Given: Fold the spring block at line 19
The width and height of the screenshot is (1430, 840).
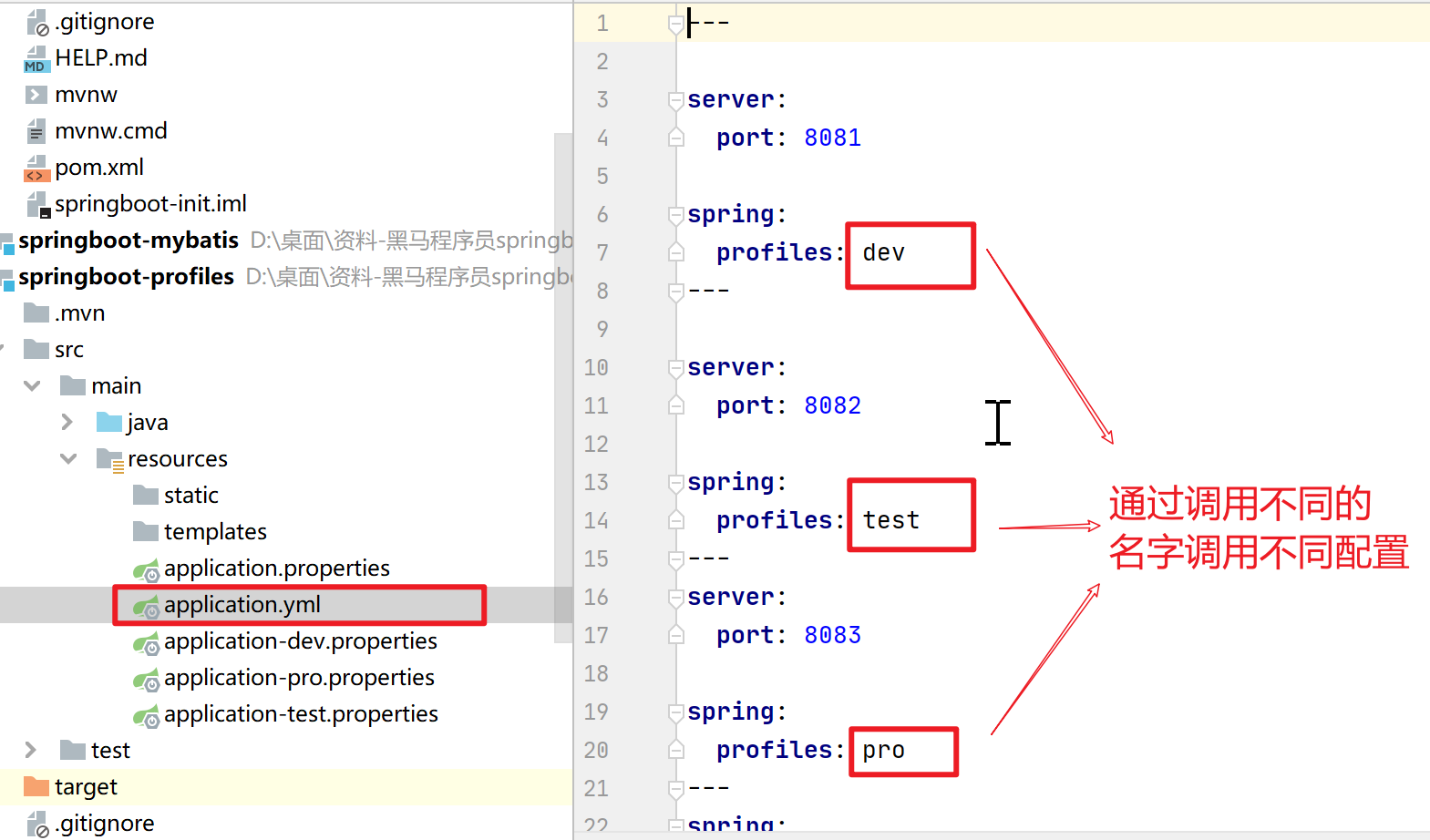Looking at the screenshot, I should [676, 713].
